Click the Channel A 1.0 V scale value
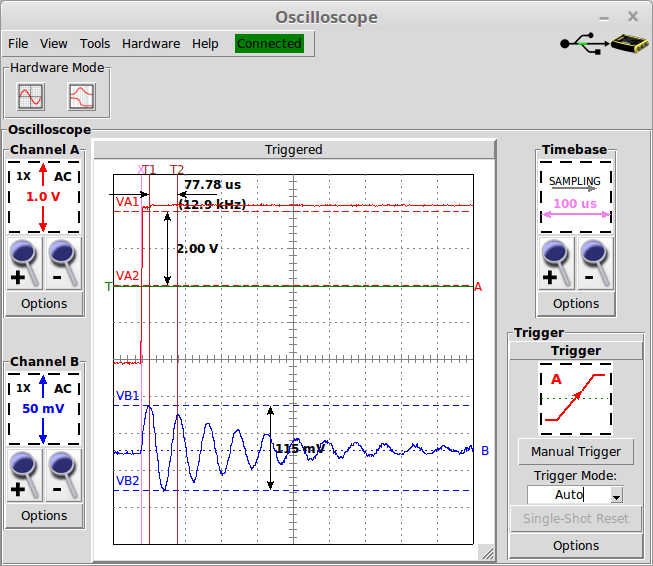Screen dimensions: 653x566 [x=43, y=197]
